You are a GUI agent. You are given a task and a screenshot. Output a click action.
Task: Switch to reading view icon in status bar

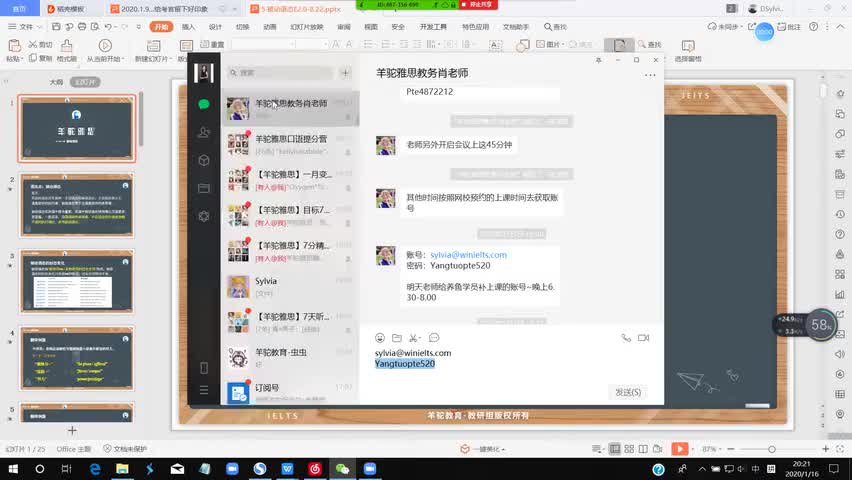643,448
